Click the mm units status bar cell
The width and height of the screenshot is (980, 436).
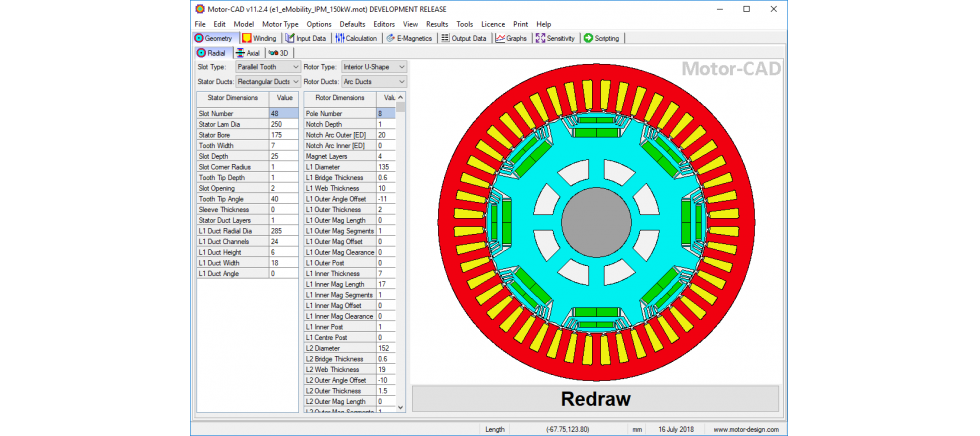tap(637, 429)
